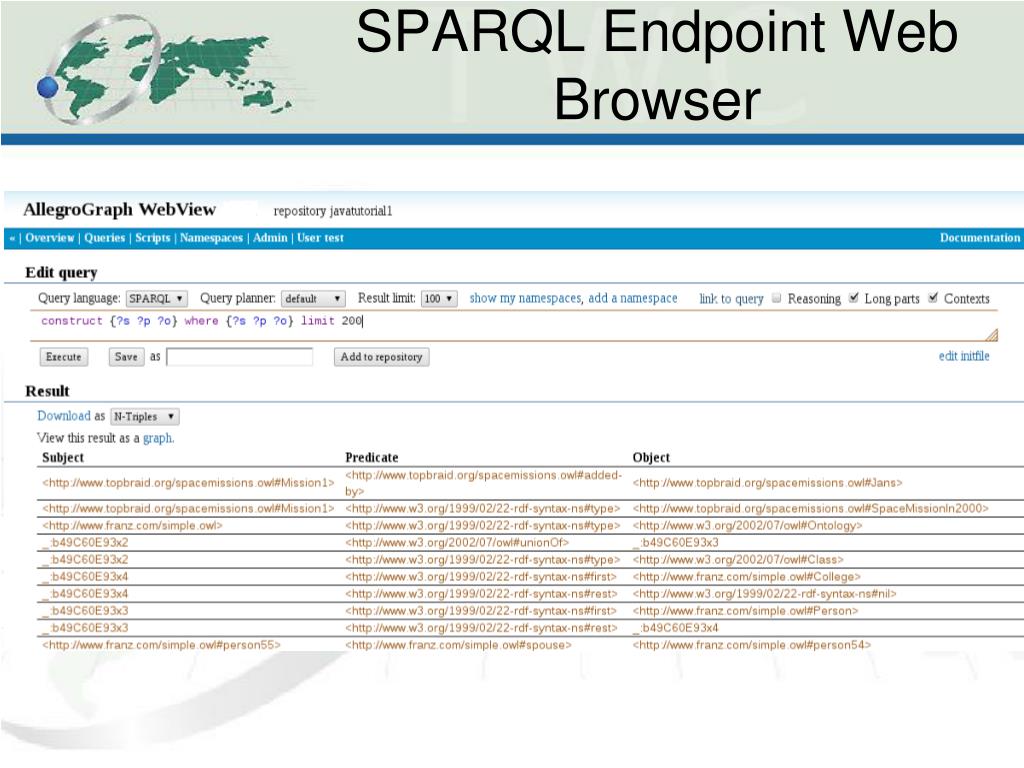This screenshot has height=768, width=1024.
Task: Click the spacemissions.owl#added-by predicate
Action: [483, 483]
